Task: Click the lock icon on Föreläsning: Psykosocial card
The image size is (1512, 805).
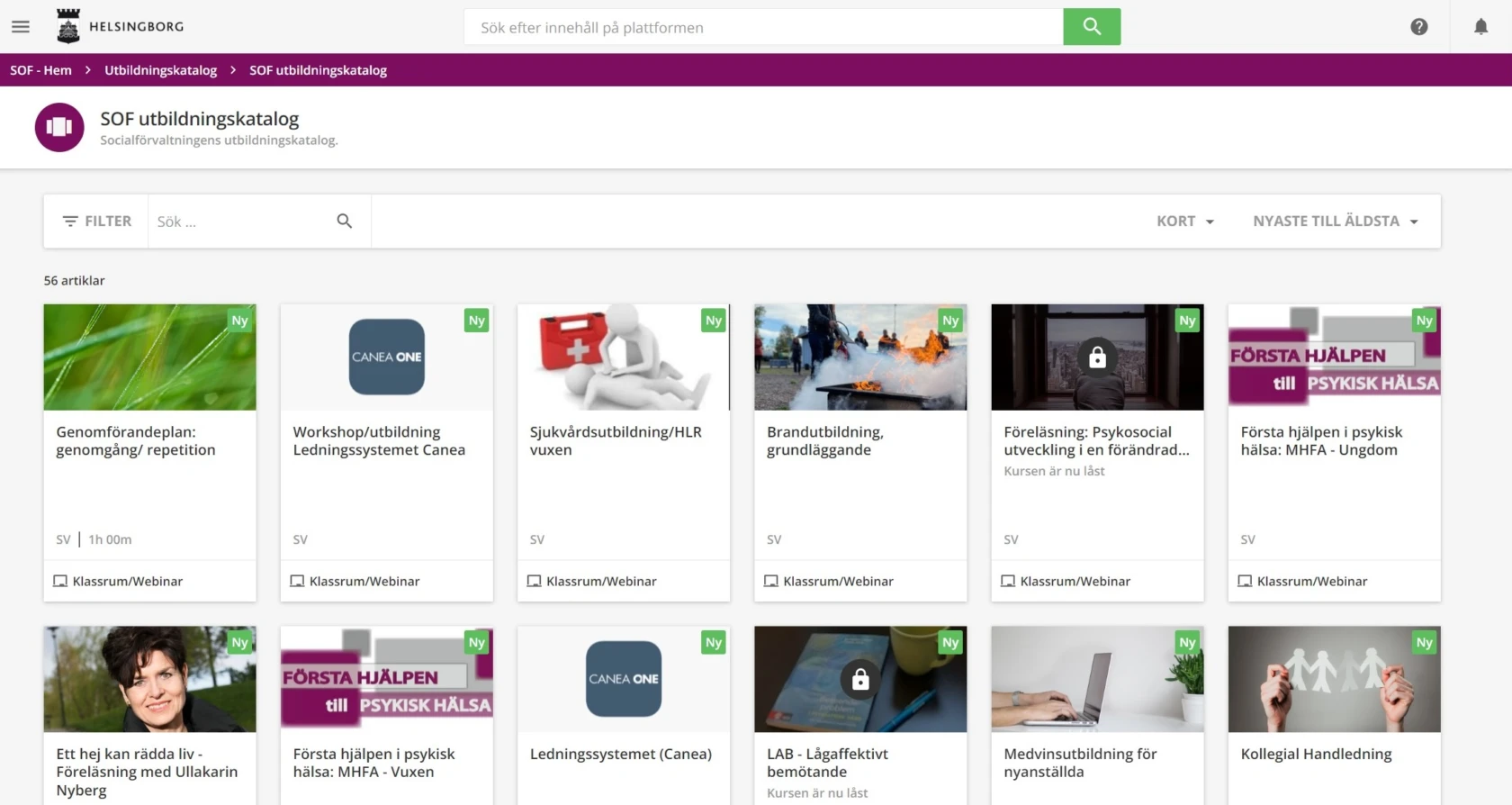Action: click(1097, 357)
